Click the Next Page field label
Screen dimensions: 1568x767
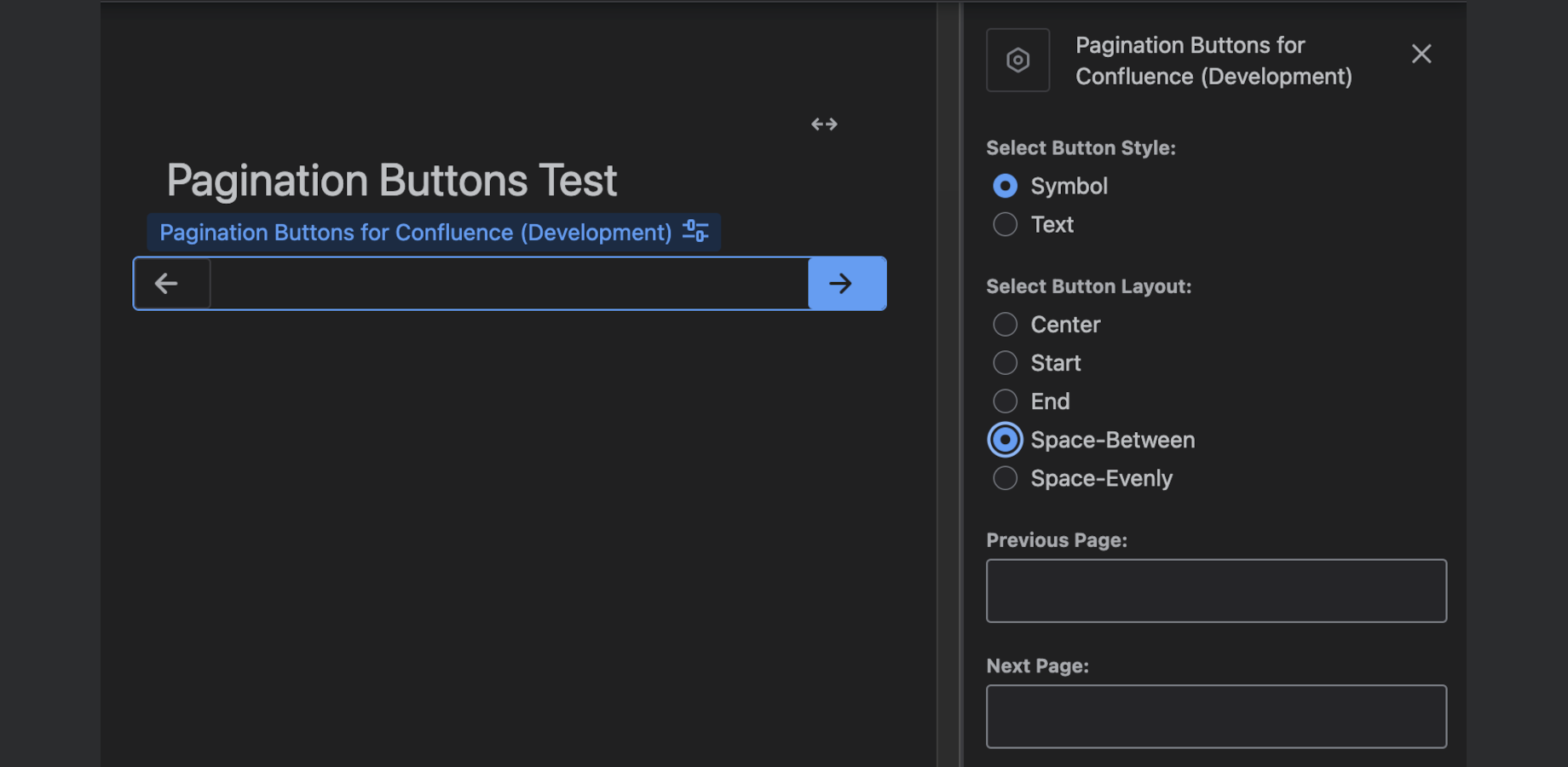[1037, 666]
